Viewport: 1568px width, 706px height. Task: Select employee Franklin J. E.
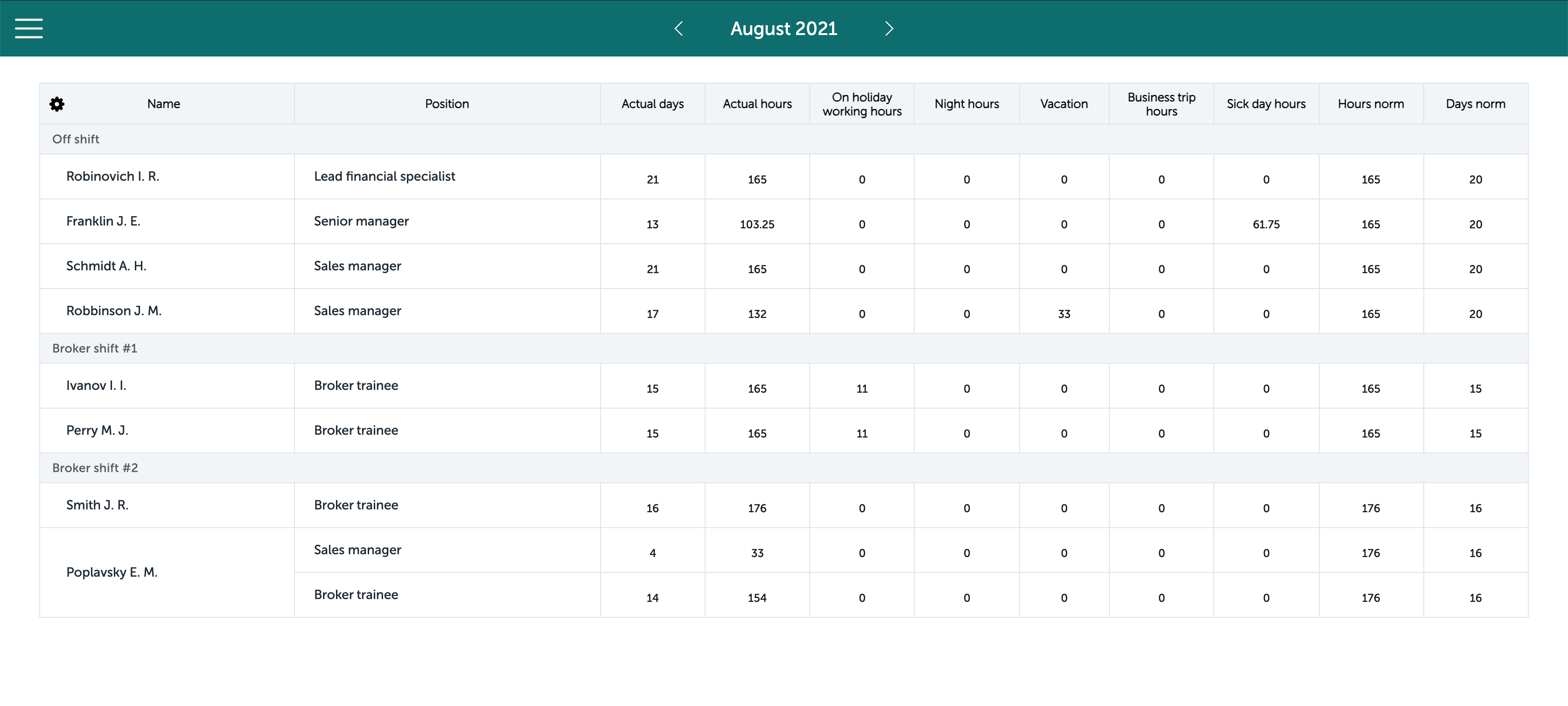103,221
